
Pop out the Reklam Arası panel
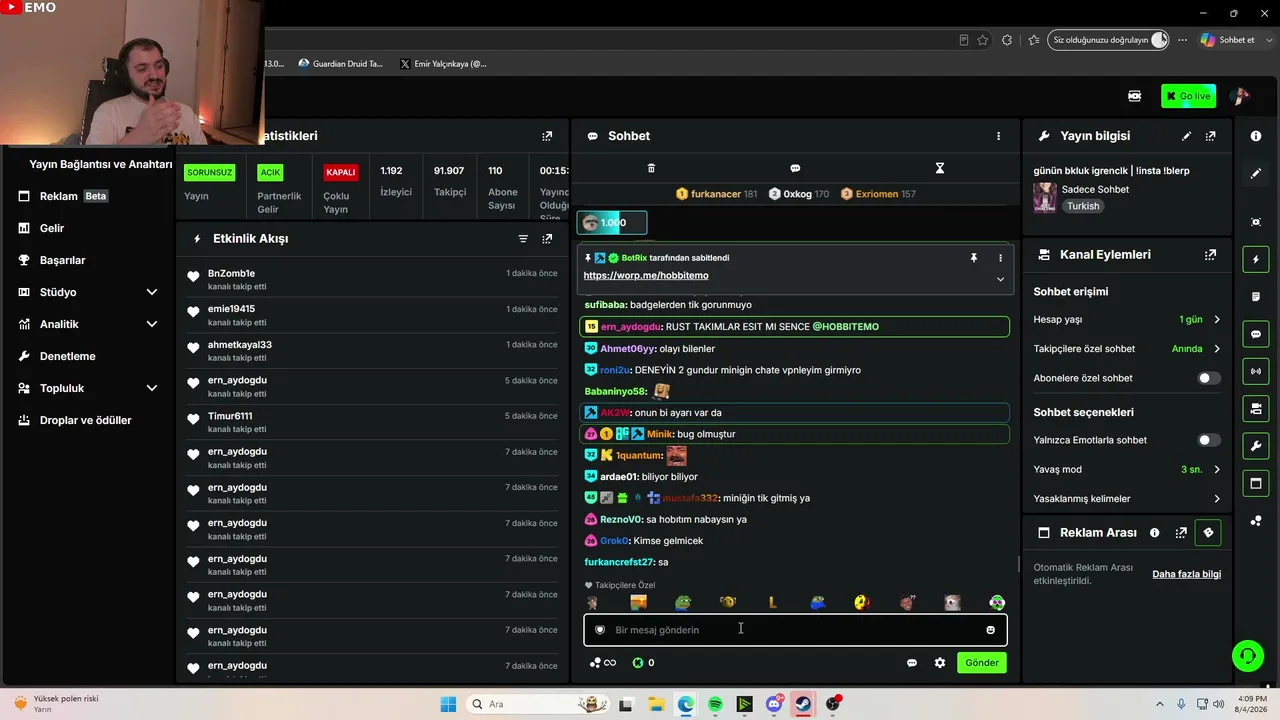coord(1181,533)
